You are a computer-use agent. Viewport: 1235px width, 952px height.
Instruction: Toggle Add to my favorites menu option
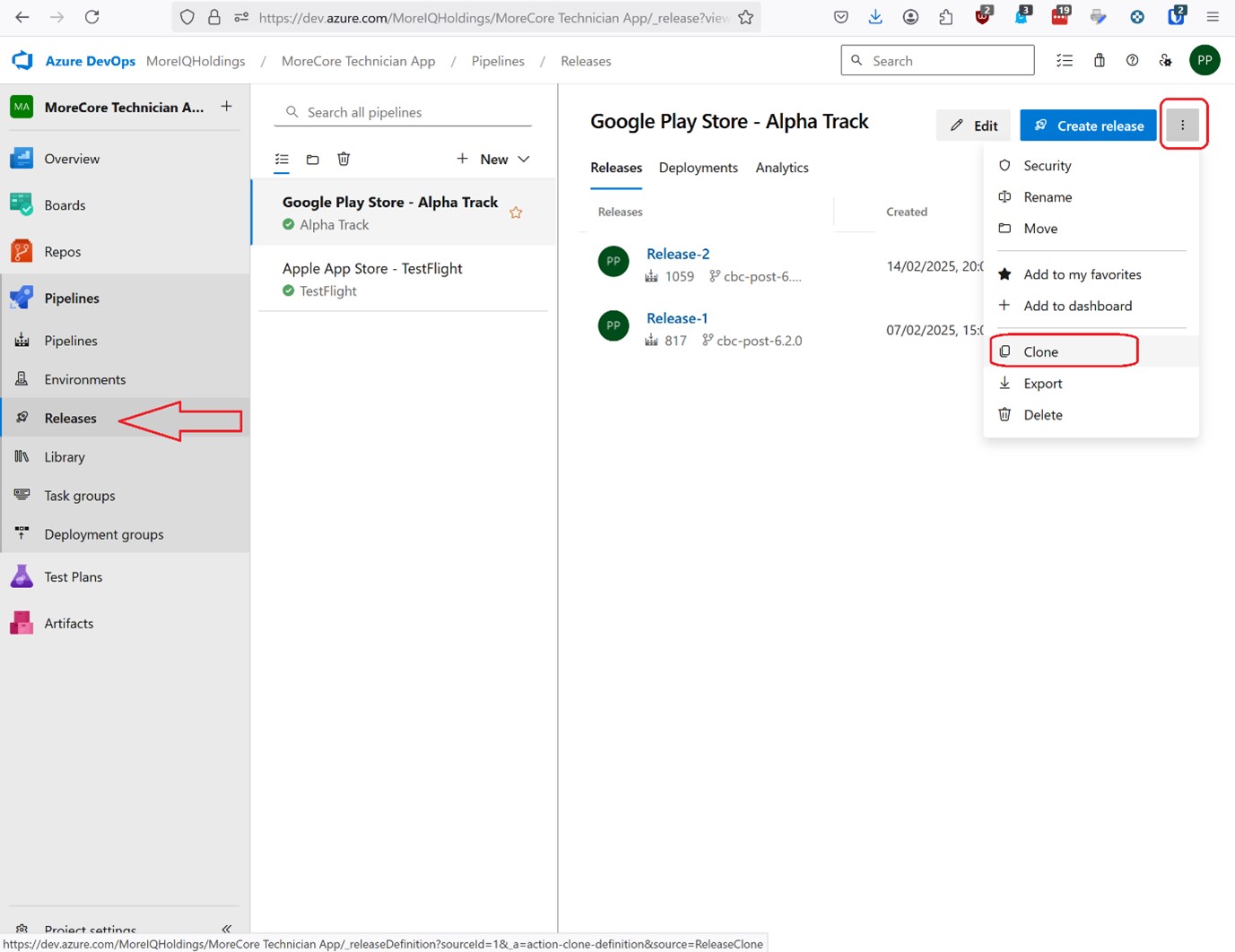tap(1082, 274)
